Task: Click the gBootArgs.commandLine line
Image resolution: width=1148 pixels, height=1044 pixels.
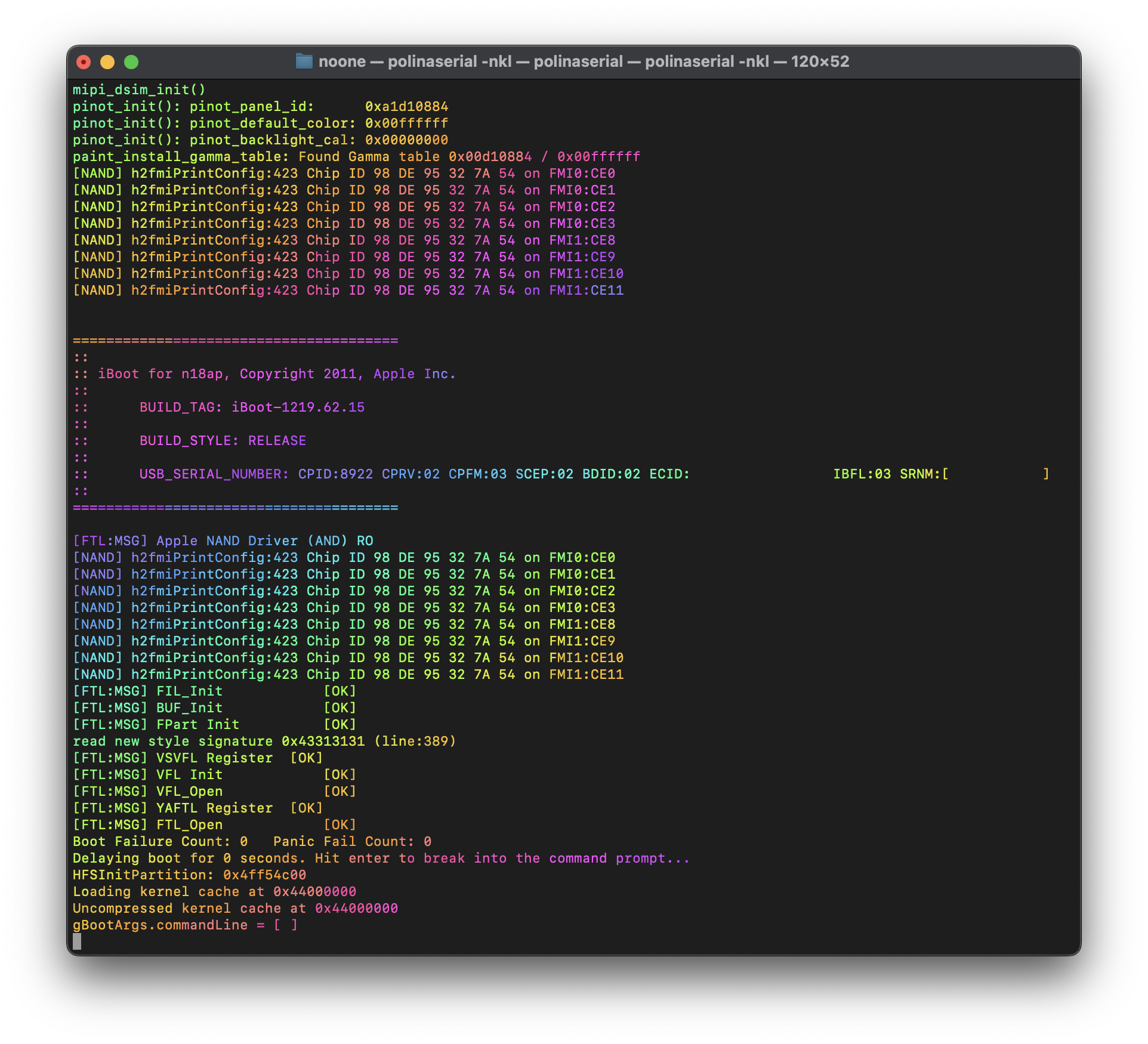Action: [185, 925]
